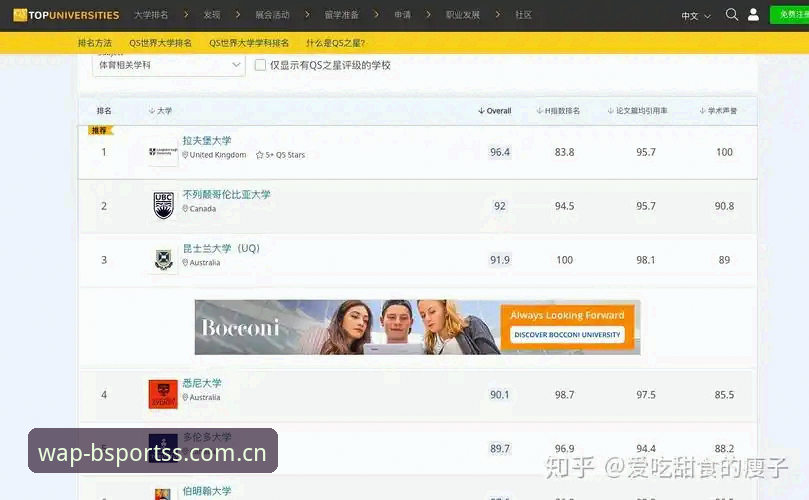Open the 留学准备 menu

point(342,15)
